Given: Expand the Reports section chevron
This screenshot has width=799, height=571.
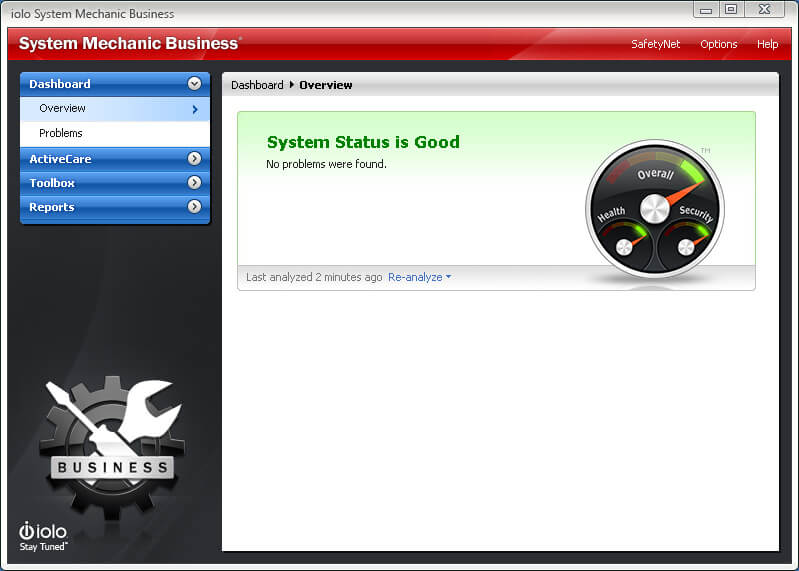Looking at the screenshot, I should pyautogui.click(x=194, y=207).
